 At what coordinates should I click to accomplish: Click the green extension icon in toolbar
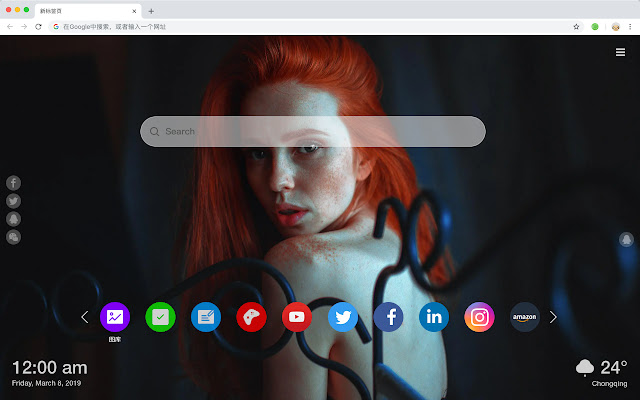coord(595,27)
